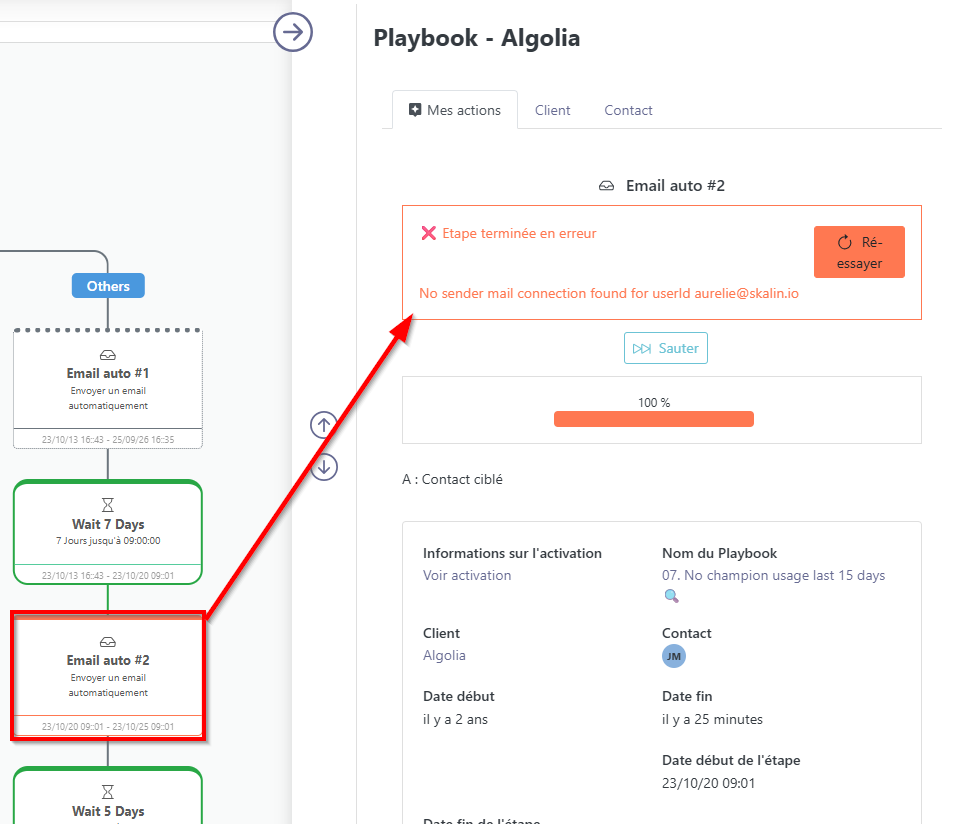Open the Voir activation link
The image size is (958, 824).
[x=467, y=575]
